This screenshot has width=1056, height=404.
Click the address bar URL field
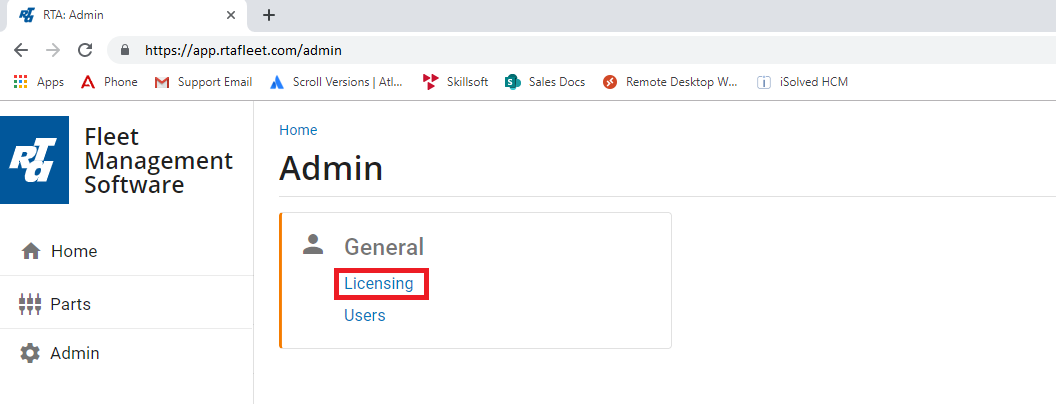coord(500,49)
